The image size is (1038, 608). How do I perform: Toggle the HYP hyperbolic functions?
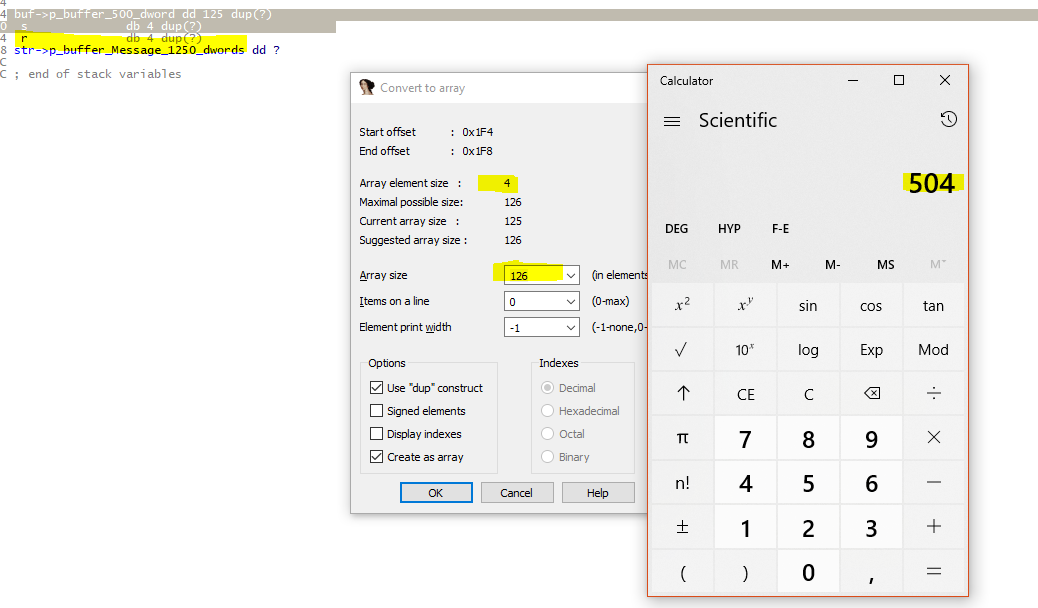[729, 229]
